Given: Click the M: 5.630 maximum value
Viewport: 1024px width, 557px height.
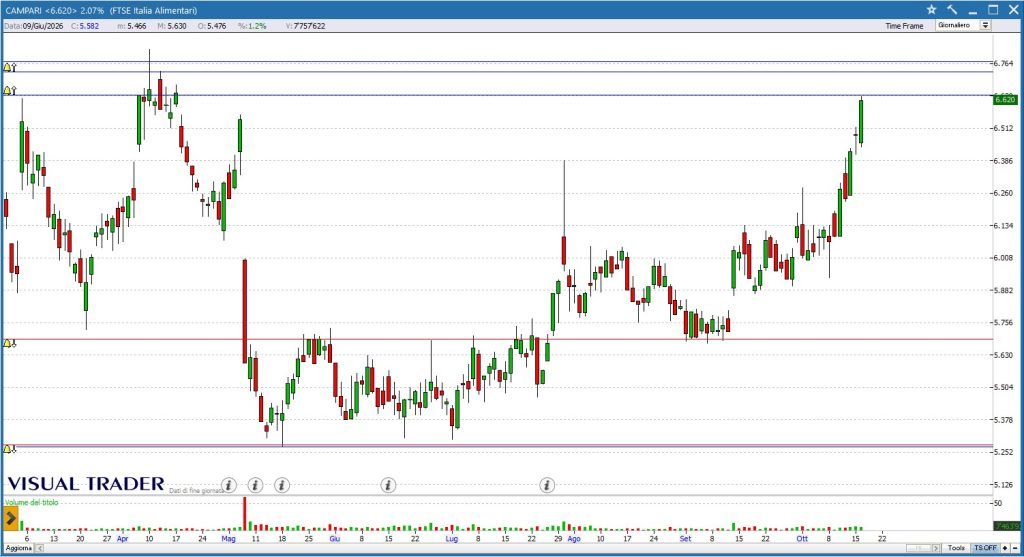Looking at the screenshot, I should click(x=172, y=26).
